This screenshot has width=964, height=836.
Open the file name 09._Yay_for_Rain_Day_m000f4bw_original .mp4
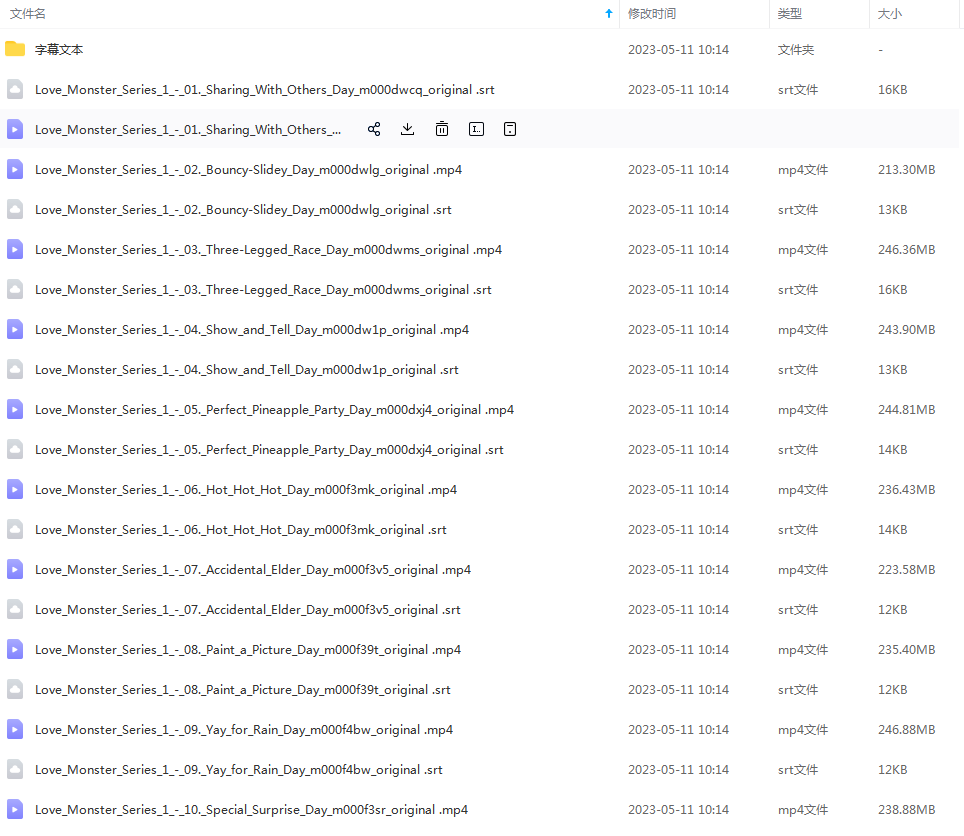pos(244,730)
